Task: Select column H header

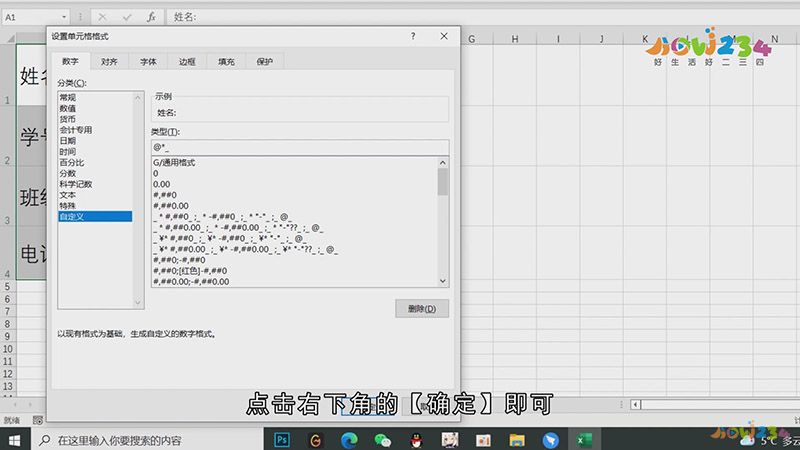Action: 515,39
